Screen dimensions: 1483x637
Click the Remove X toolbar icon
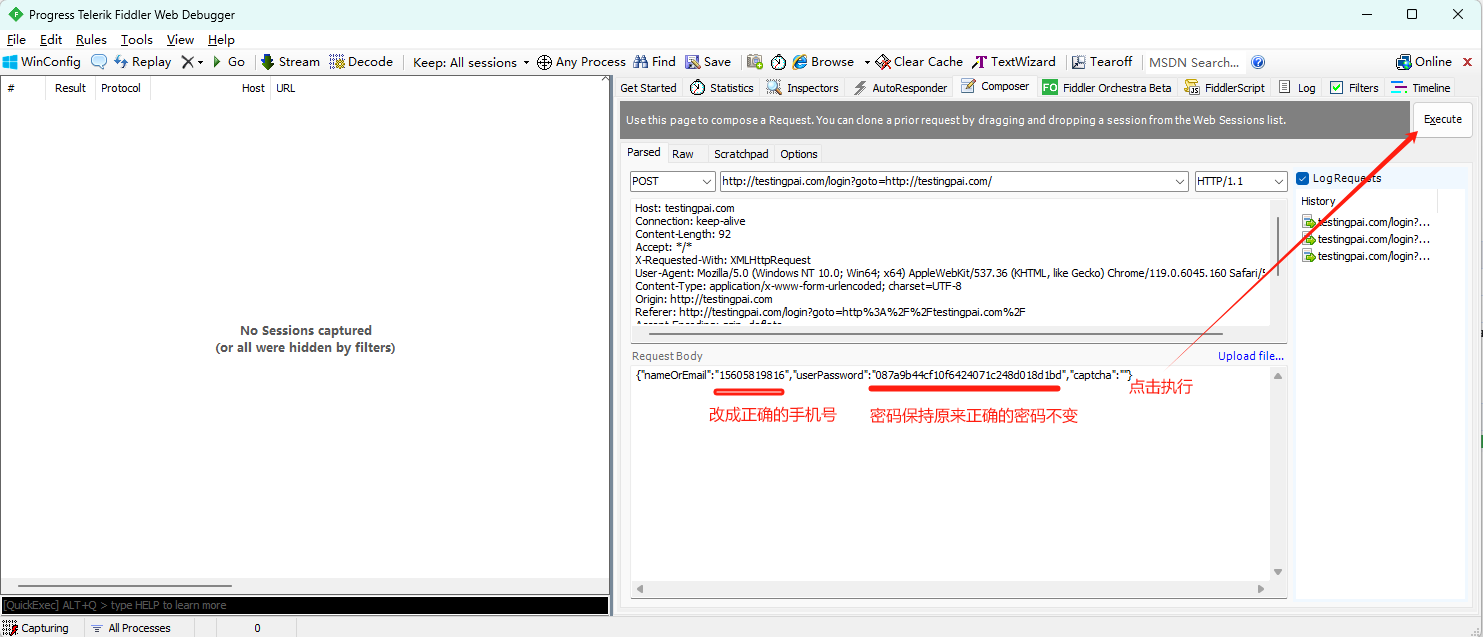tap(187, 62)
